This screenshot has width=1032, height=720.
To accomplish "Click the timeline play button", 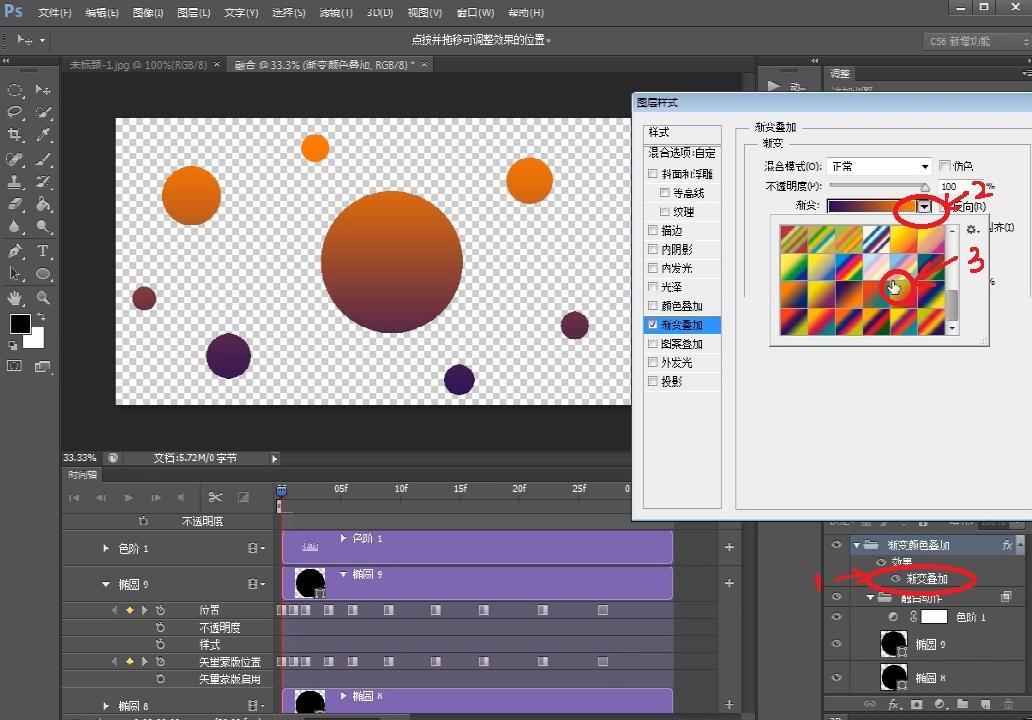I will [x=128, y=497].
